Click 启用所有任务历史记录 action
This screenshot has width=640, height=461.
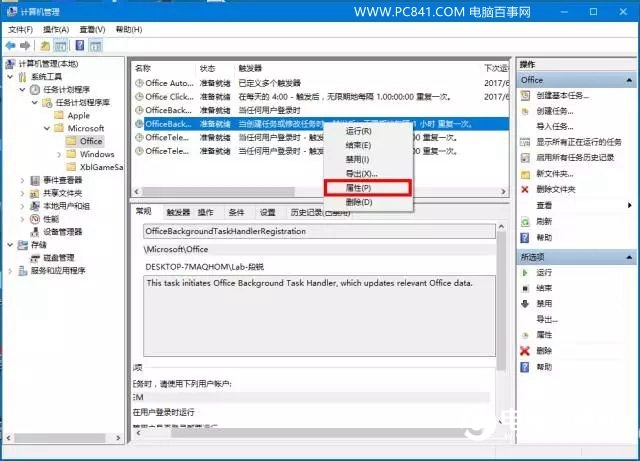[x=575, y=158]
